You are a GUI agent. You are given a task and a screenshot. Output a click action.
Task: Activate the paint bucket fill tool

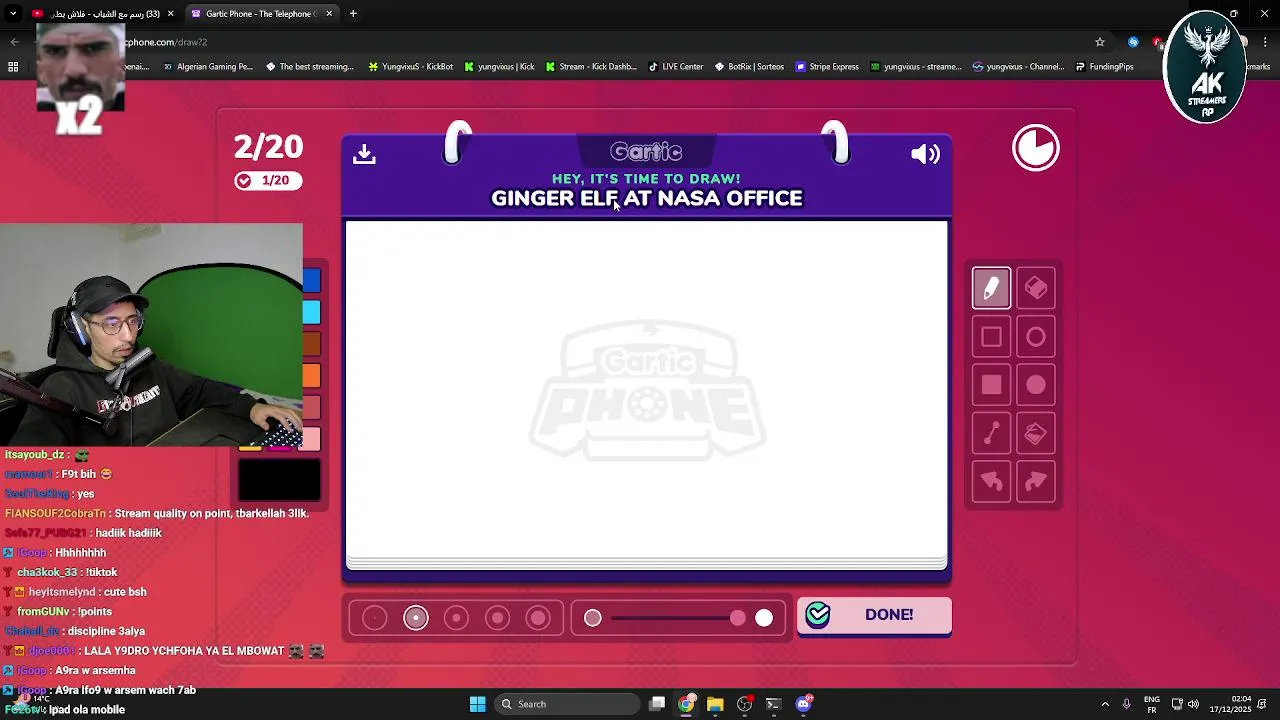(1036, 433)
